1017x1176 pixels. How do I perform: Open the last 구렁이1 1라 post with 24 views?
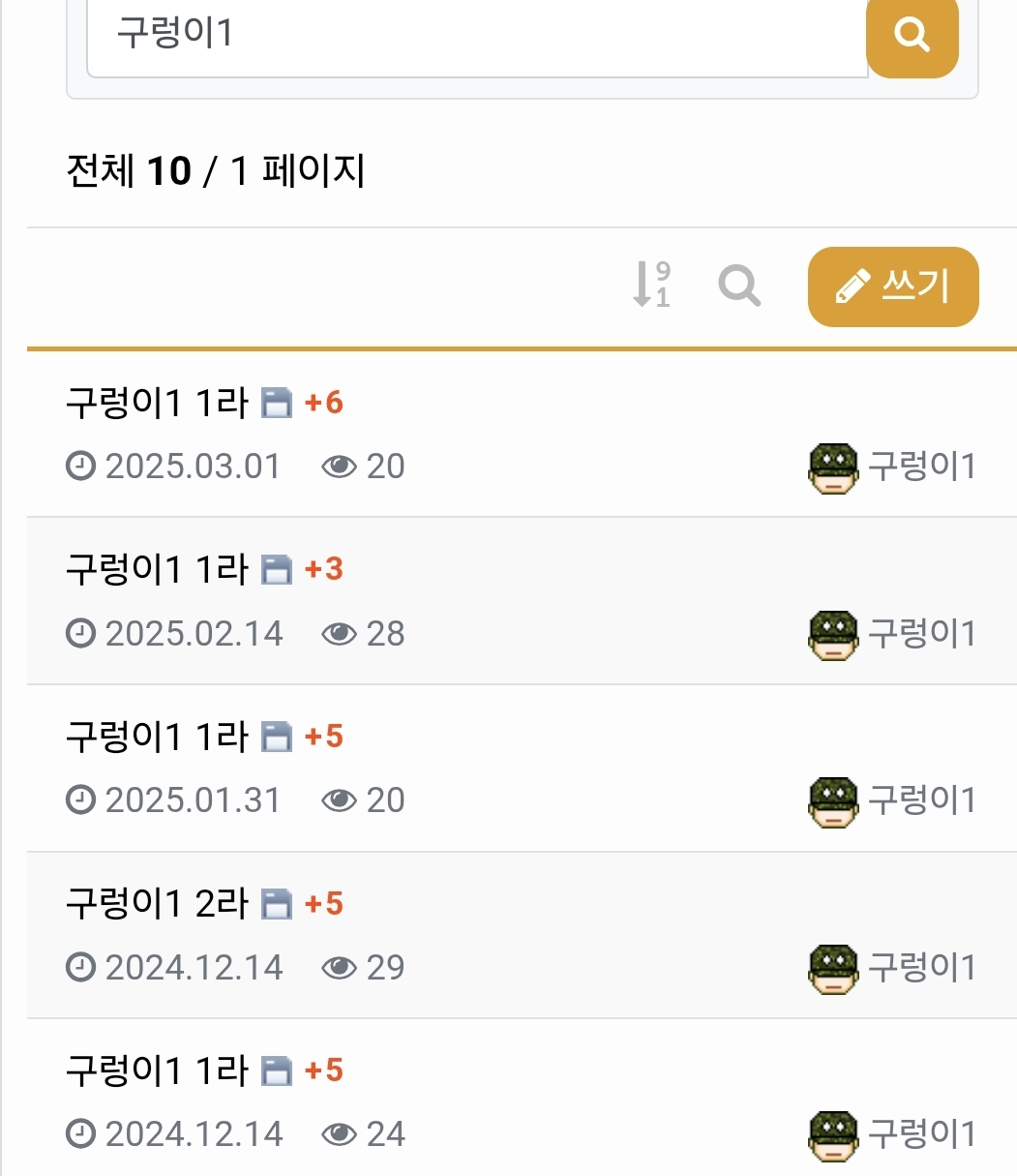[157, 1070]
